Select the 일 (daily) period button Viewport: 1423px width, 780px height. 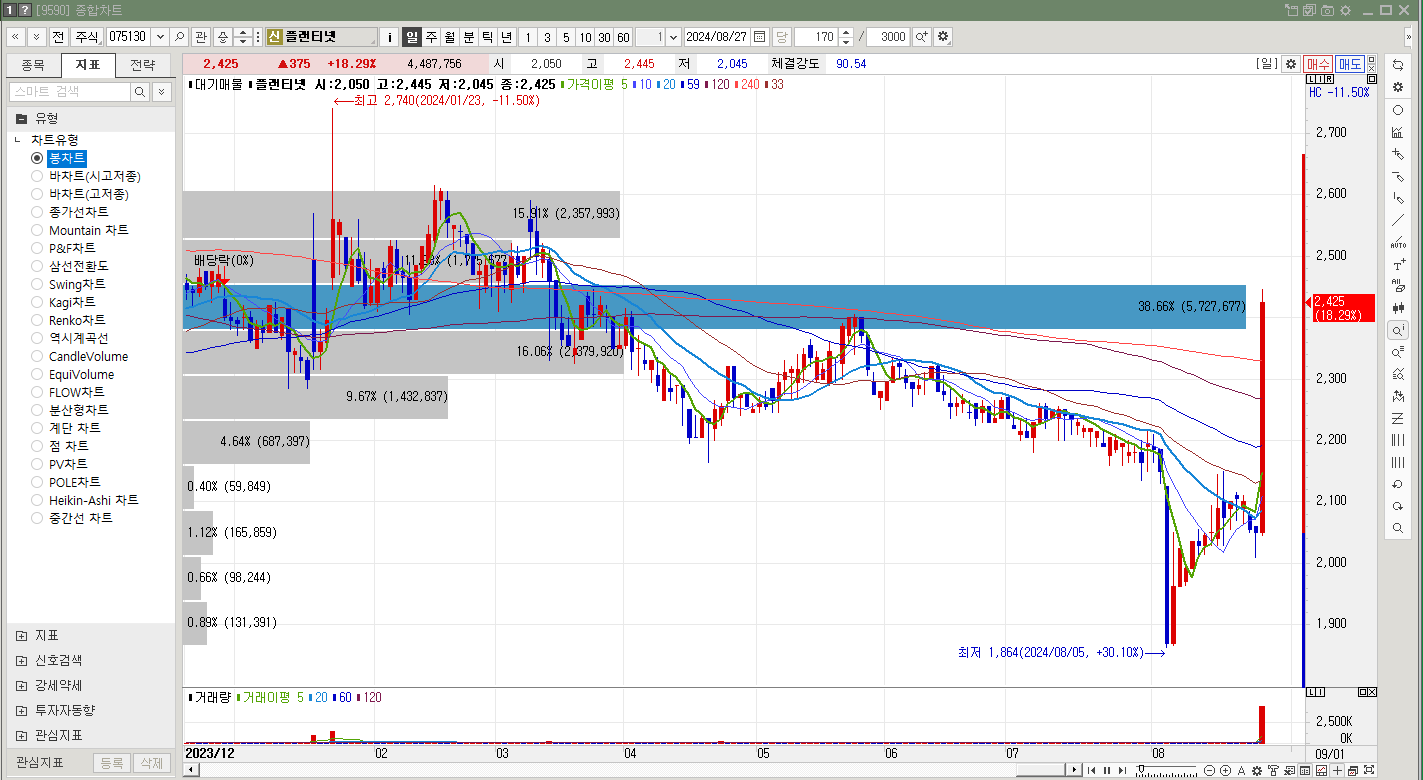(x=412, y=37)
